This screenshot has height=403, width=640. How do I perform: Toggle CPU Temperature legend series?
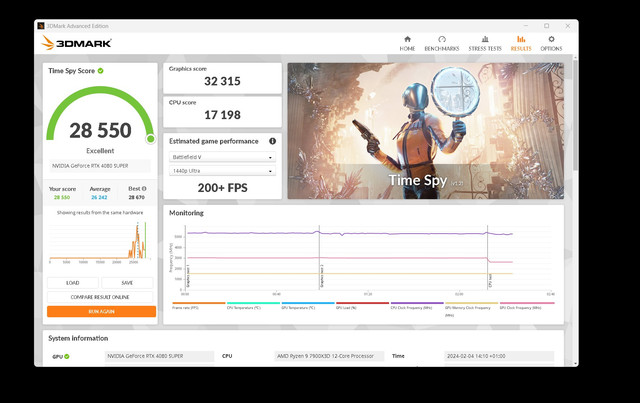click(253, 305)
